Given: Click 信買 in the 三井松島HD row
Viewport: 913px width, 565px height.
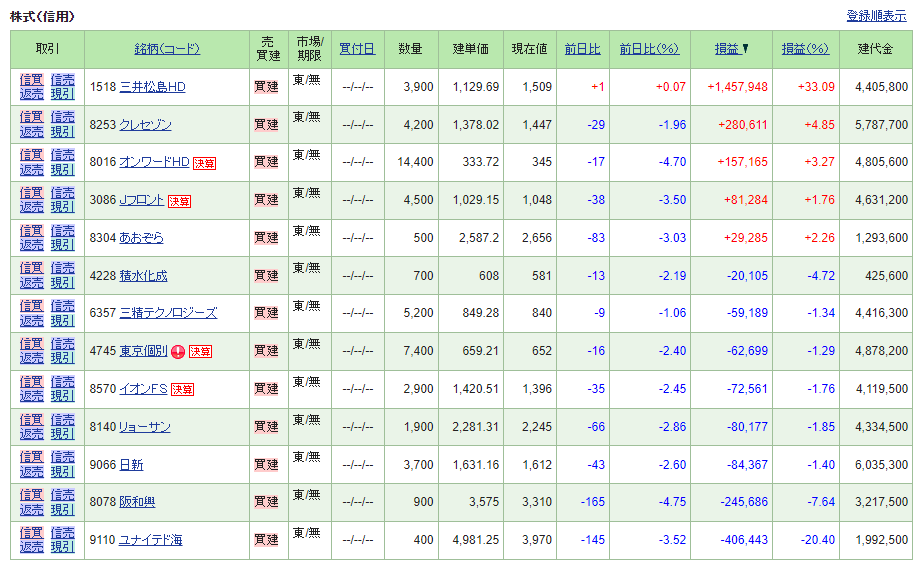Looking at the screenshot, I should click(31, 80).
